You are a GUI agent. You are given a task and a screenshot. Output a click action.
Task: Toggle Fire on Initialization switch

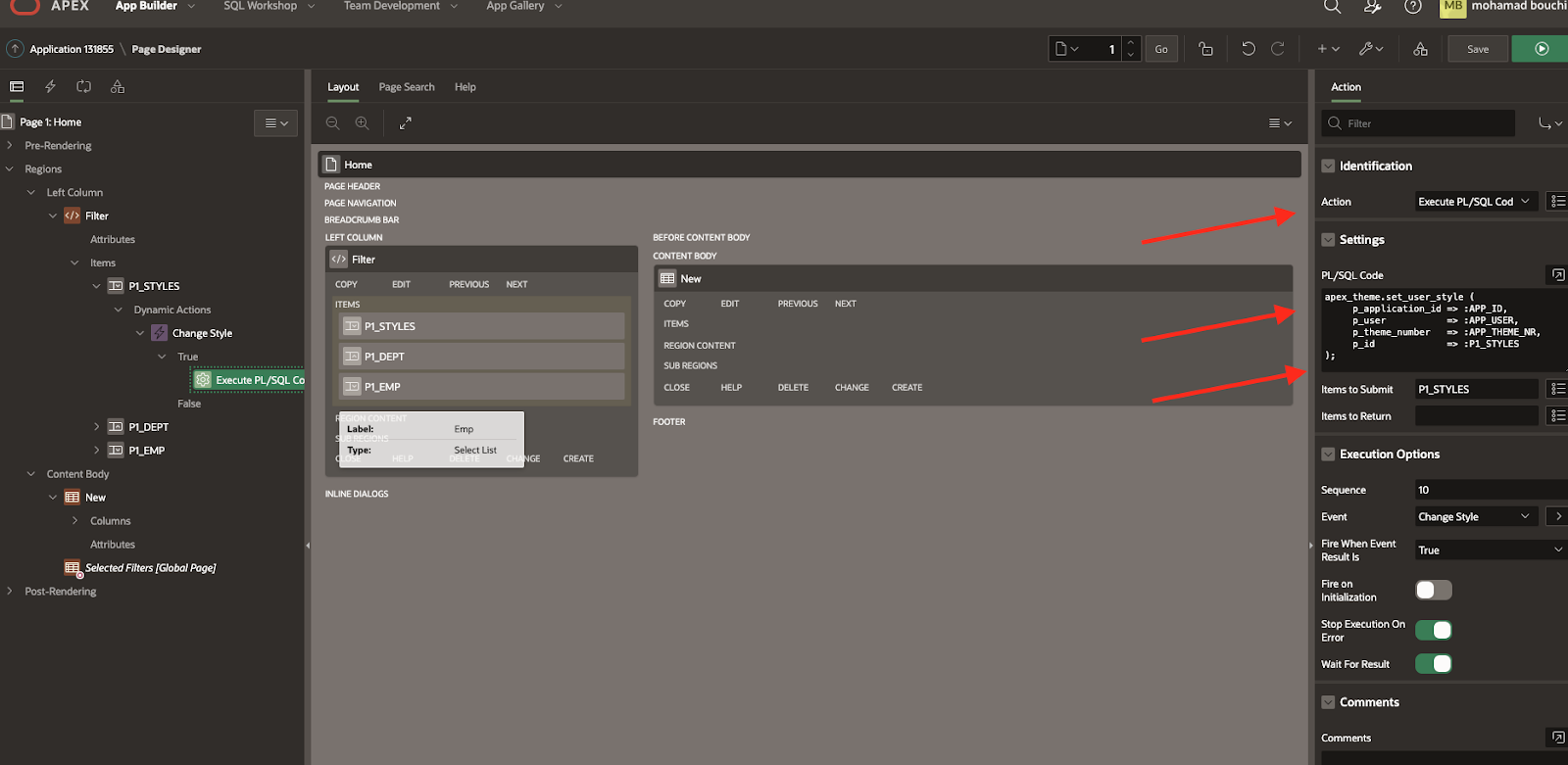[x=1434, y=590]
